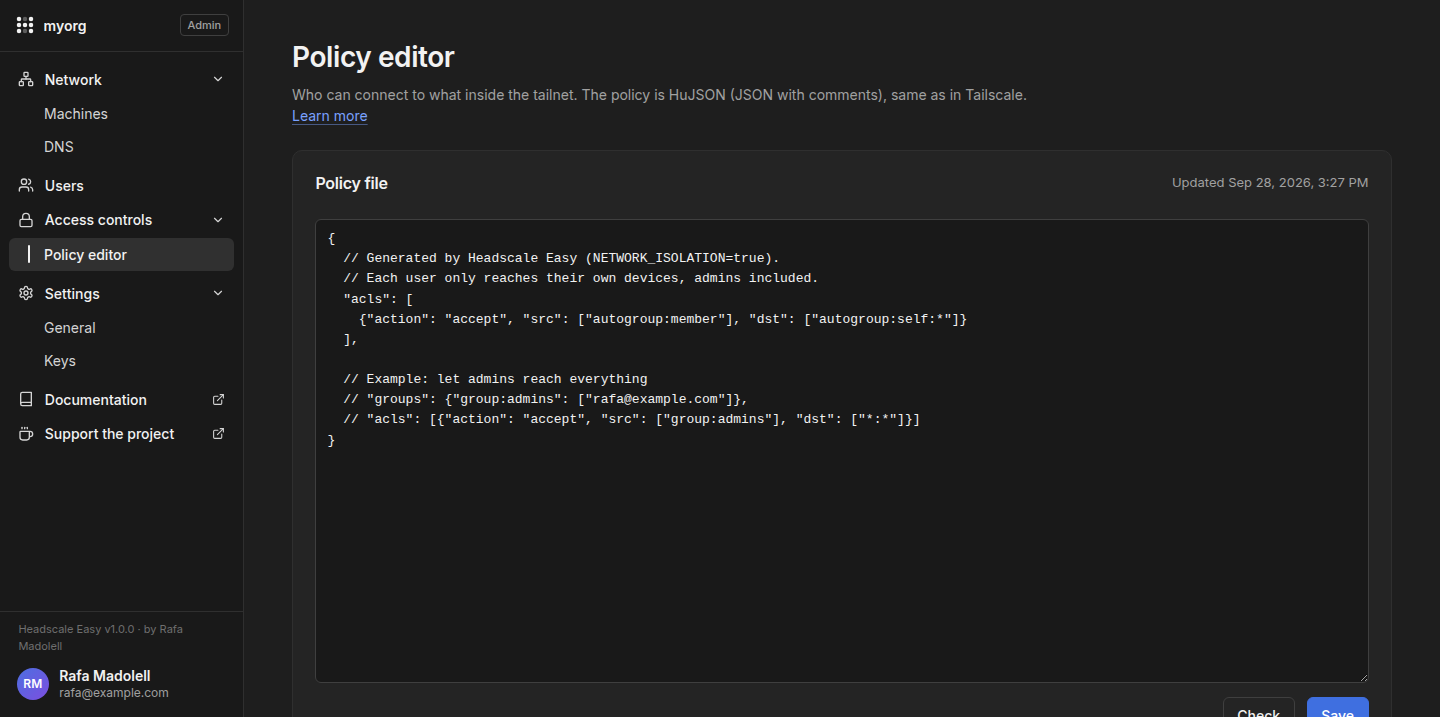Click the Access controls lock icon
1440x717 pixels.
pyautogui.click(x=26, y=220)
